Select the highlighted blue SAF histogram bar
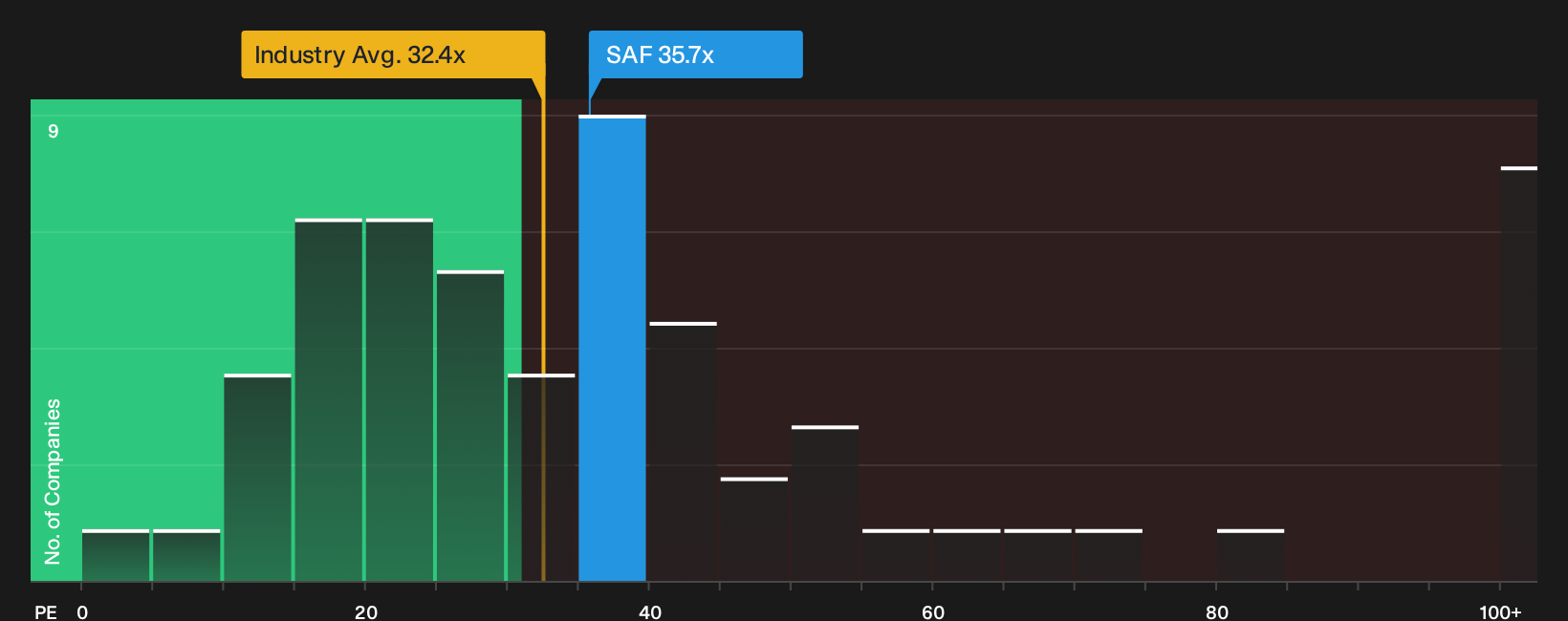Viewport: 1568px width, 621px height. point(612,348)
